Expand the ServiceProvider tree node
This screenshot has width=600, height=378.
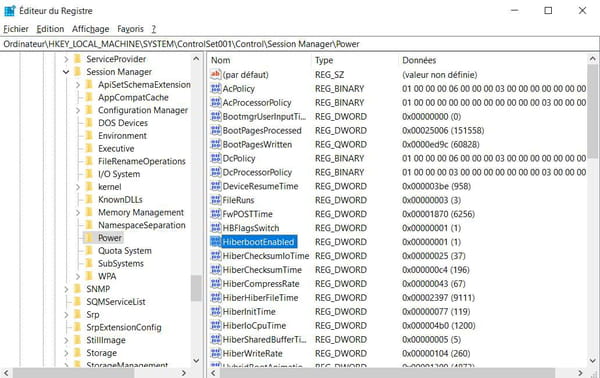(66, 59)
